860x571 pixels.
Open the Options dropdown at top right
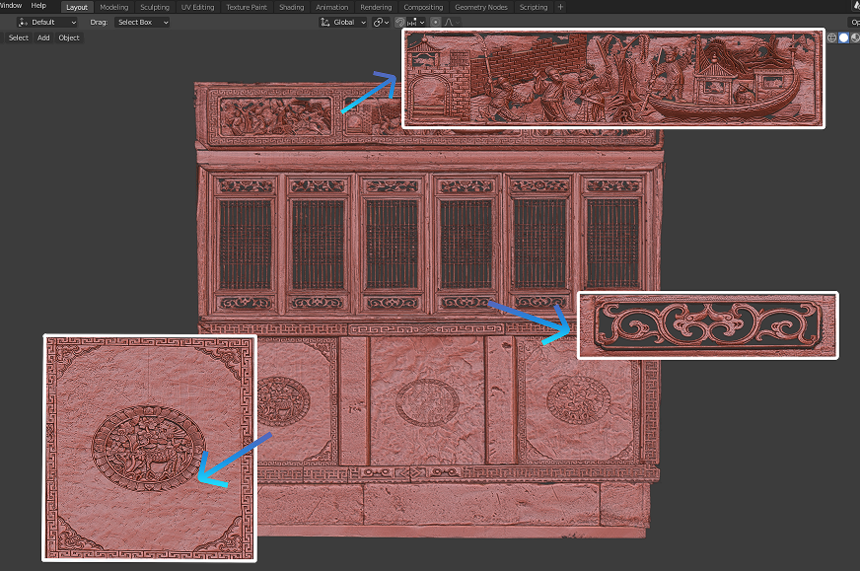pos(855,22)
